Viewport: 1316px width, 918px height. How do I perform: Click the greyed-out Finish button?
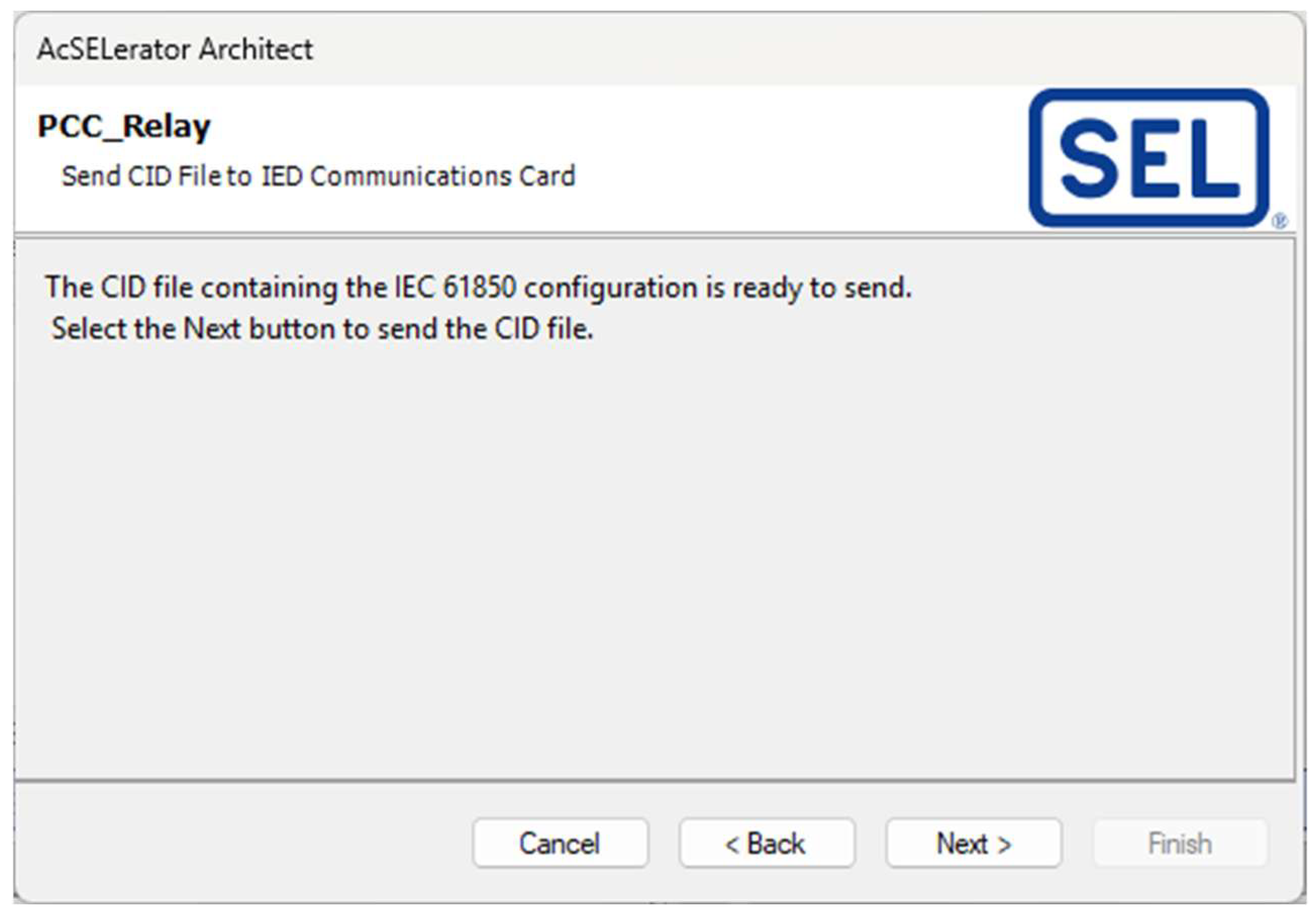tap(1180, 843)
